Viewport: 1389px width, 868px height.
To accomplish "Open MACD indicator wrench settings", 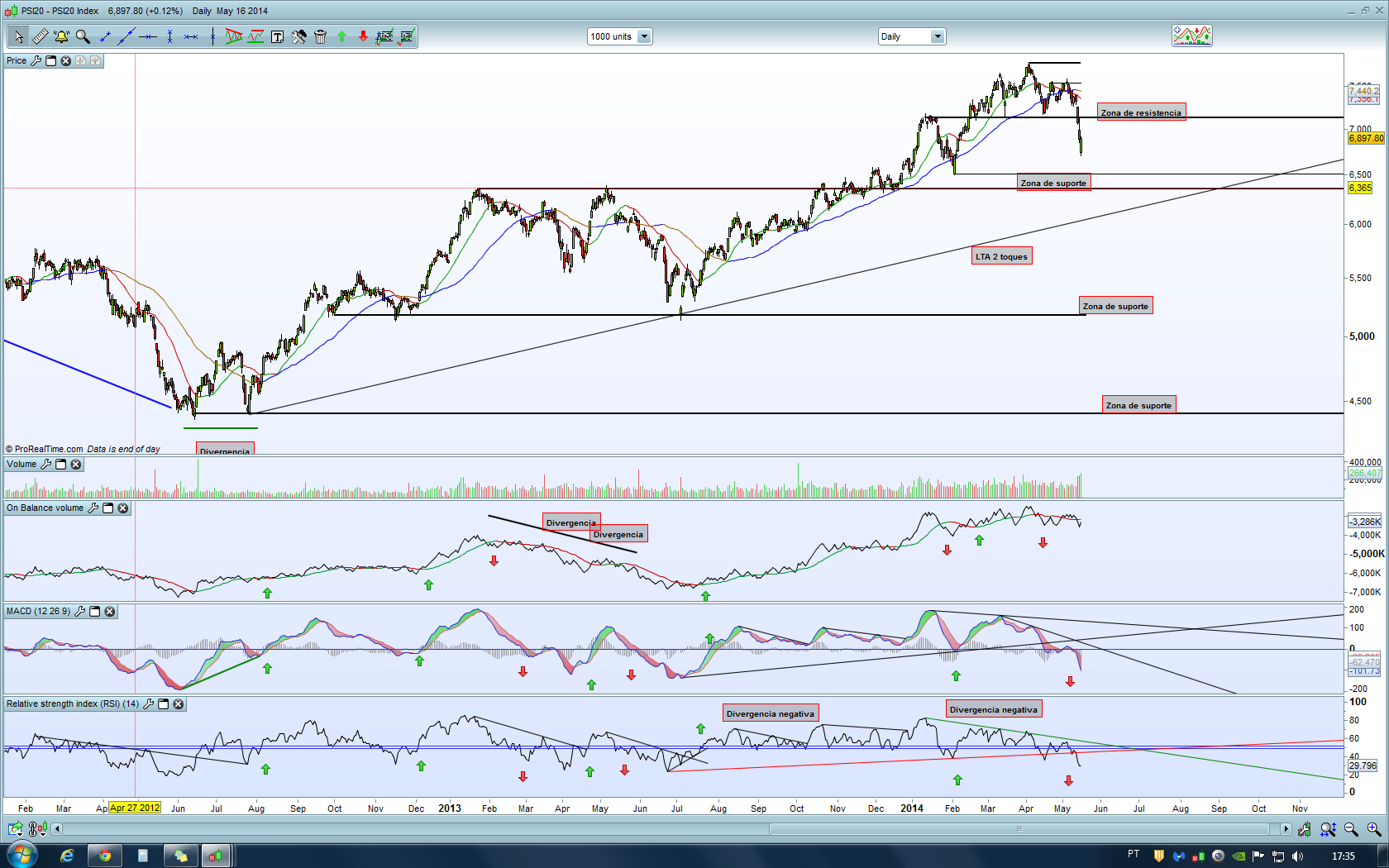I will [80, 612].
